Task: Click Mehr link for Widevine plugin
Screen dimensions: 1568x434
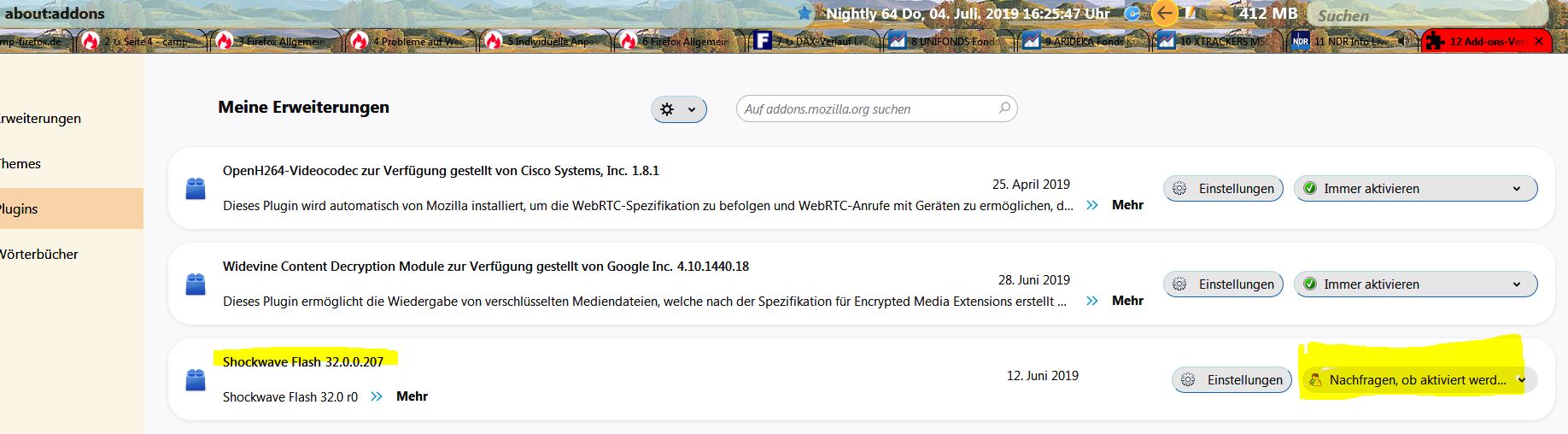Action: coord(1127,301)
